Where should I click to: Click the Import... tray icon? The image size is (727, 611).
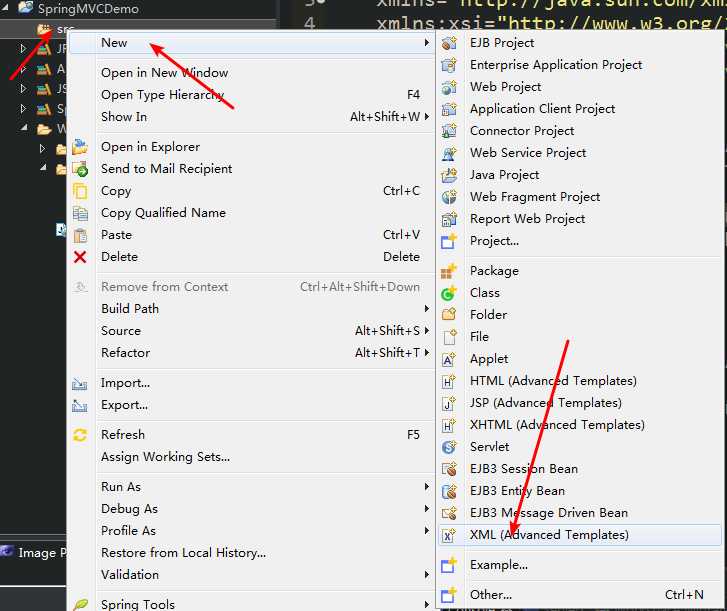(x=80, y=384)
